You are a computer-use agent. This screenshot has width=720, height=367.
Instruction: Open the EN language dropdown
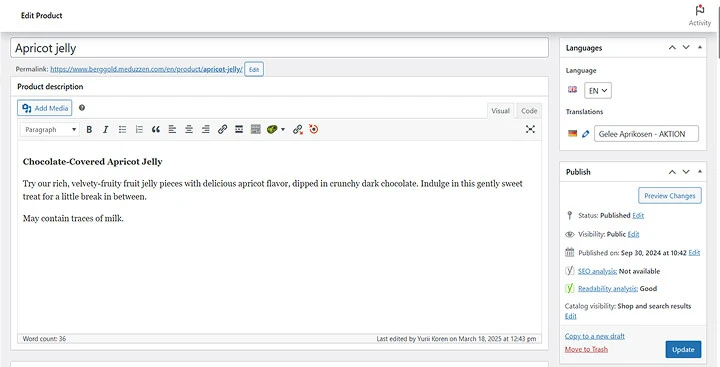[597, 90]
